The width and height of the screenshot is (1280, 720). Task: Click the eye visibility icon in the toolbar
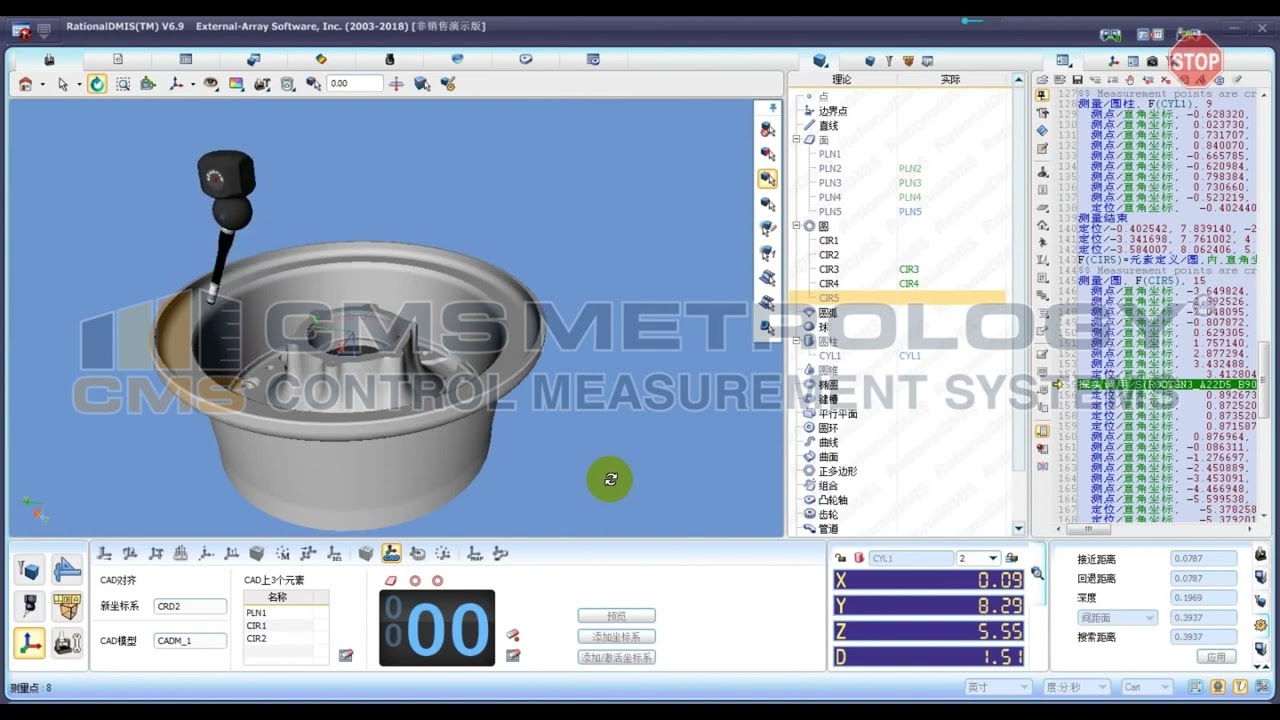pos(211,84)
